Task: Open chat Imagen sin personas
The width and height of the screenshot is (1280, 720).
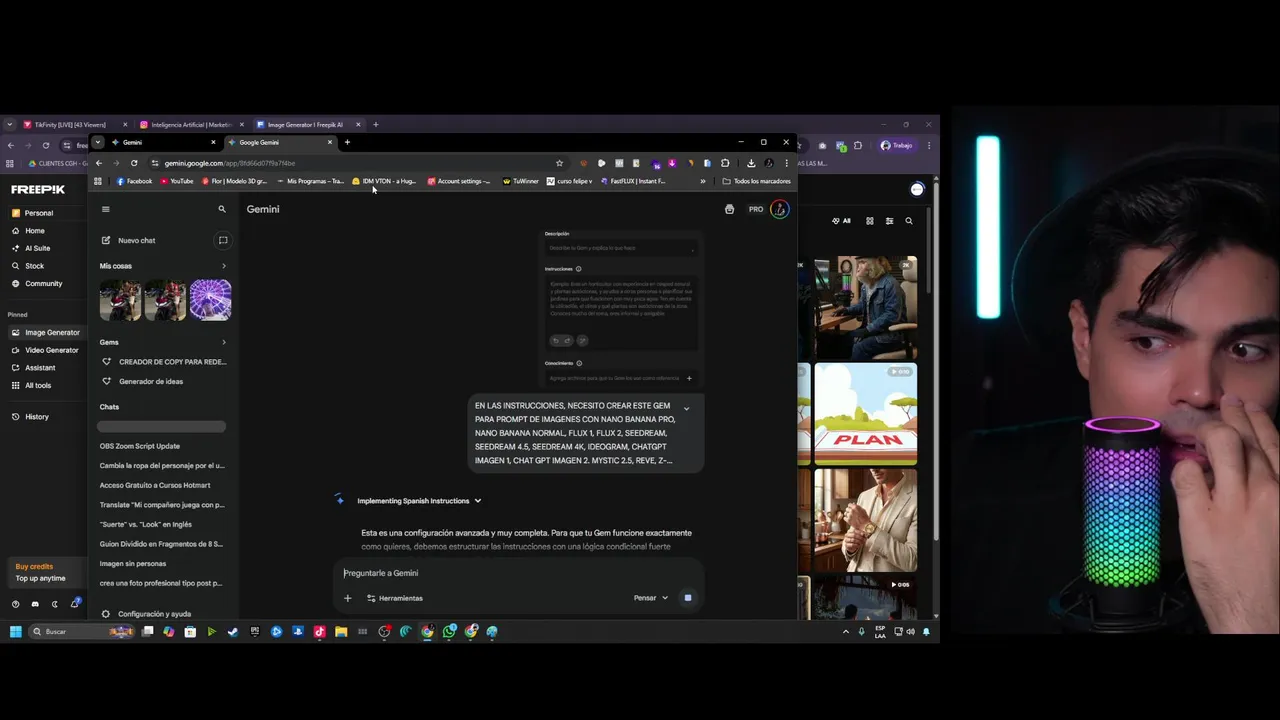Action: pos(133,563)
